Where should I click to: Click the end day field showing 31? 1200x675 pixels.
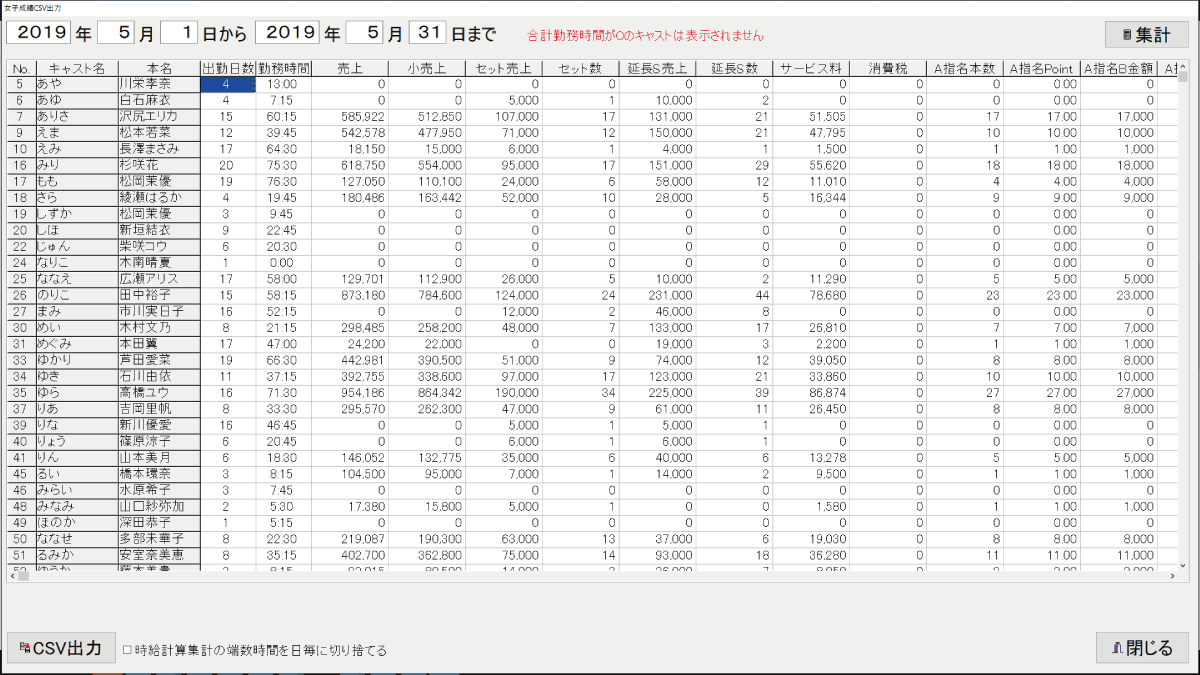[x=428, y=33]
